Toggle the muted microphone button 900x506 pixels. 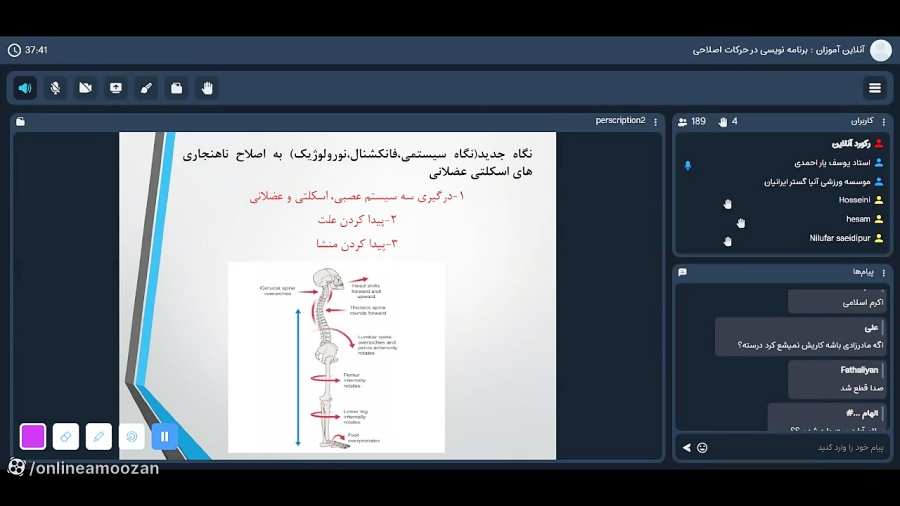coord(55,88)
